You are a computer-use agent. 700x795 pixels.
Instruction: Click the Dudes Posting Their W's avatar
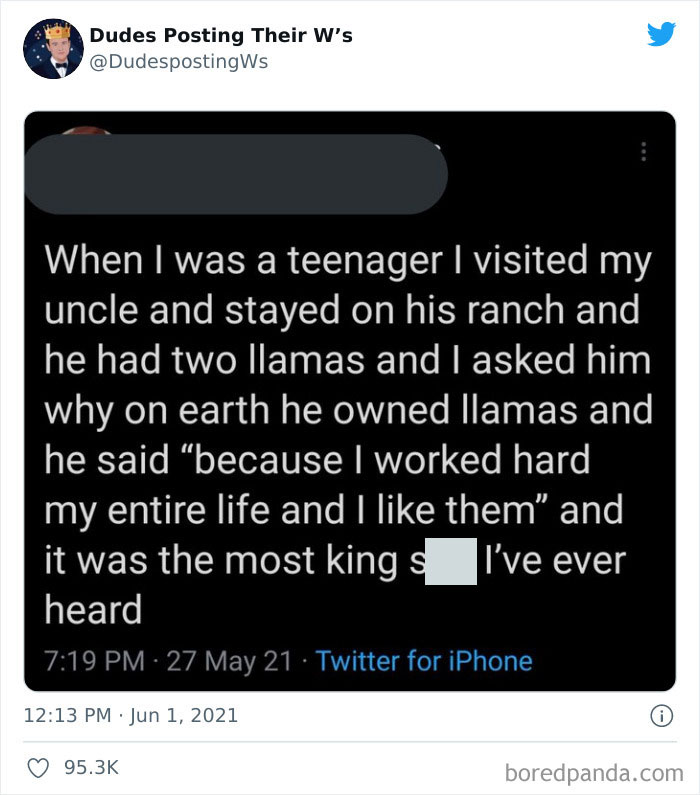click(53, 46)
